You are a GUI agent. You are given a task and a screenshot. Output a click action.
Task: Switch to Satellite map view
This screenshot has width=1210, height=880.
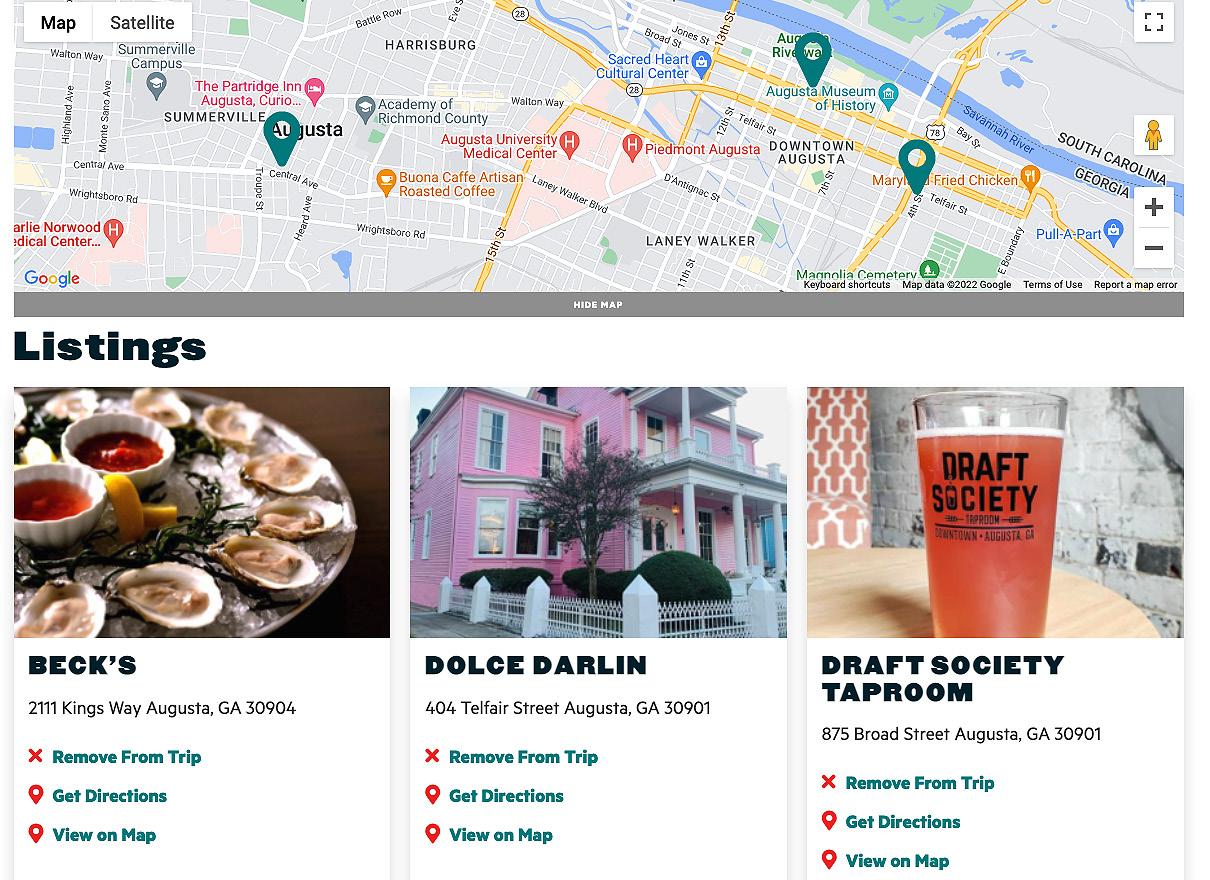[142, 22]
